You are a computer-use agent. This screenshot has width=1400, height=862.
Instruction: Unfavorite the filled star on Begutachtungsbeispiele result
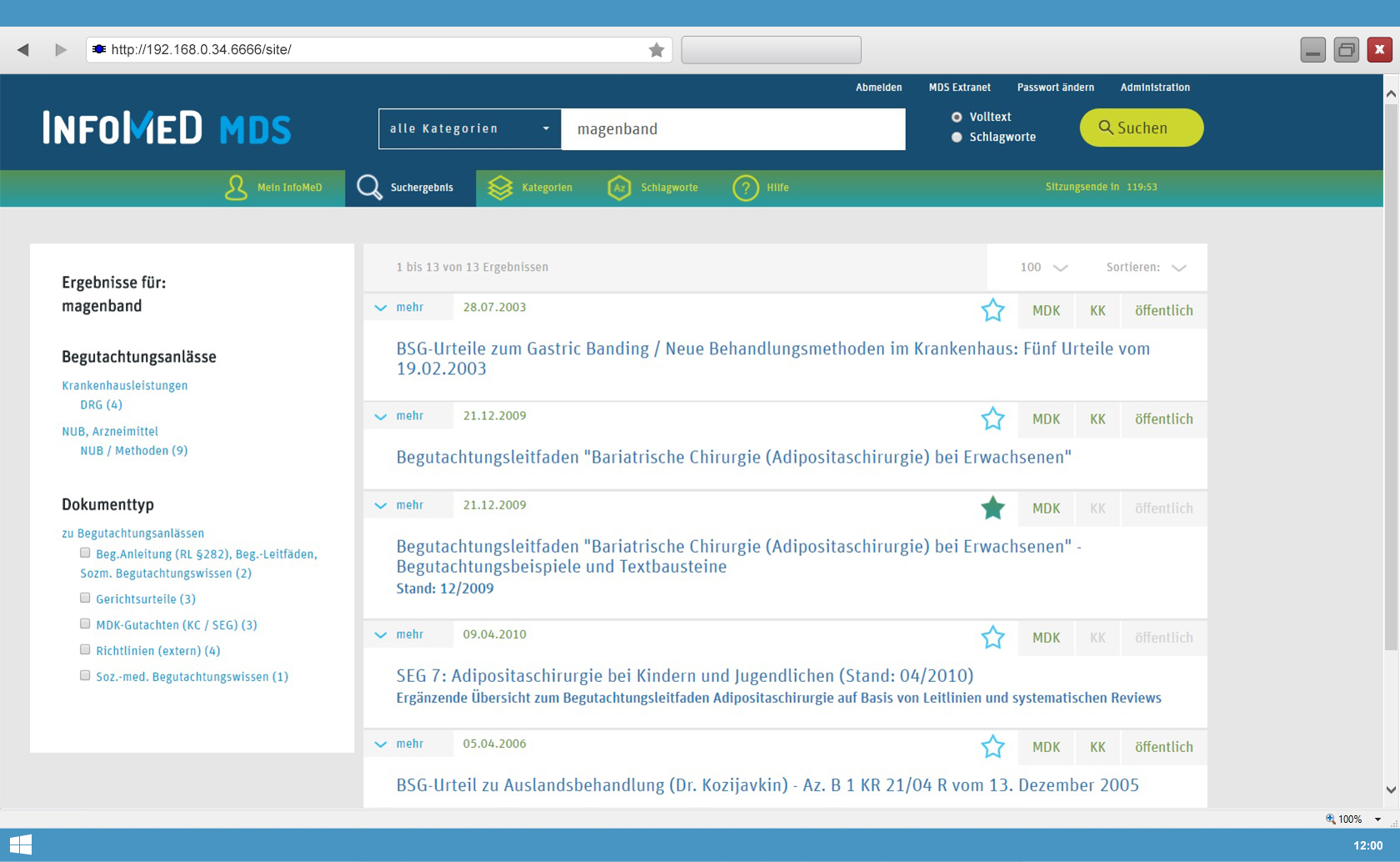point(992,508)
